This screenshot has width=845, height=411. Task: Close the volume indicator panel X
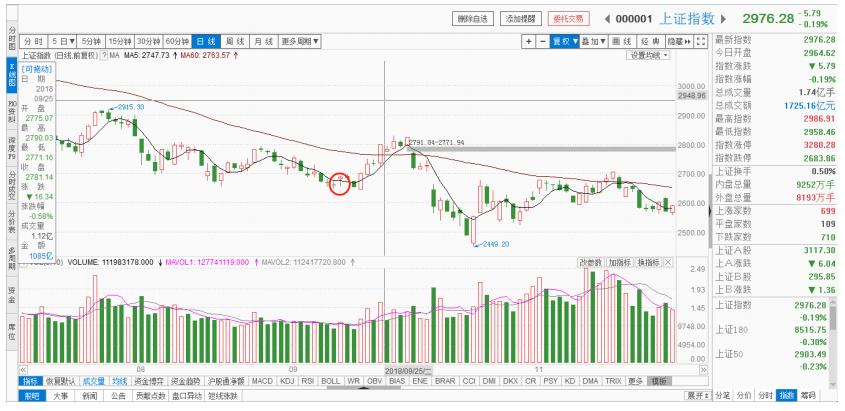point(668,262)
